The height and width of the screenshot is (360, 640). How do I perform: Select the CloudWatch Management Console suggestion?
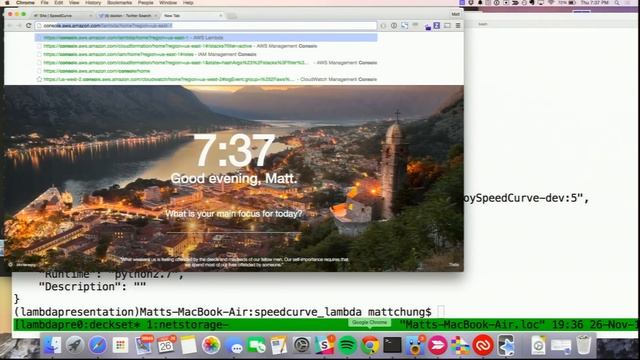pos(206,79)
